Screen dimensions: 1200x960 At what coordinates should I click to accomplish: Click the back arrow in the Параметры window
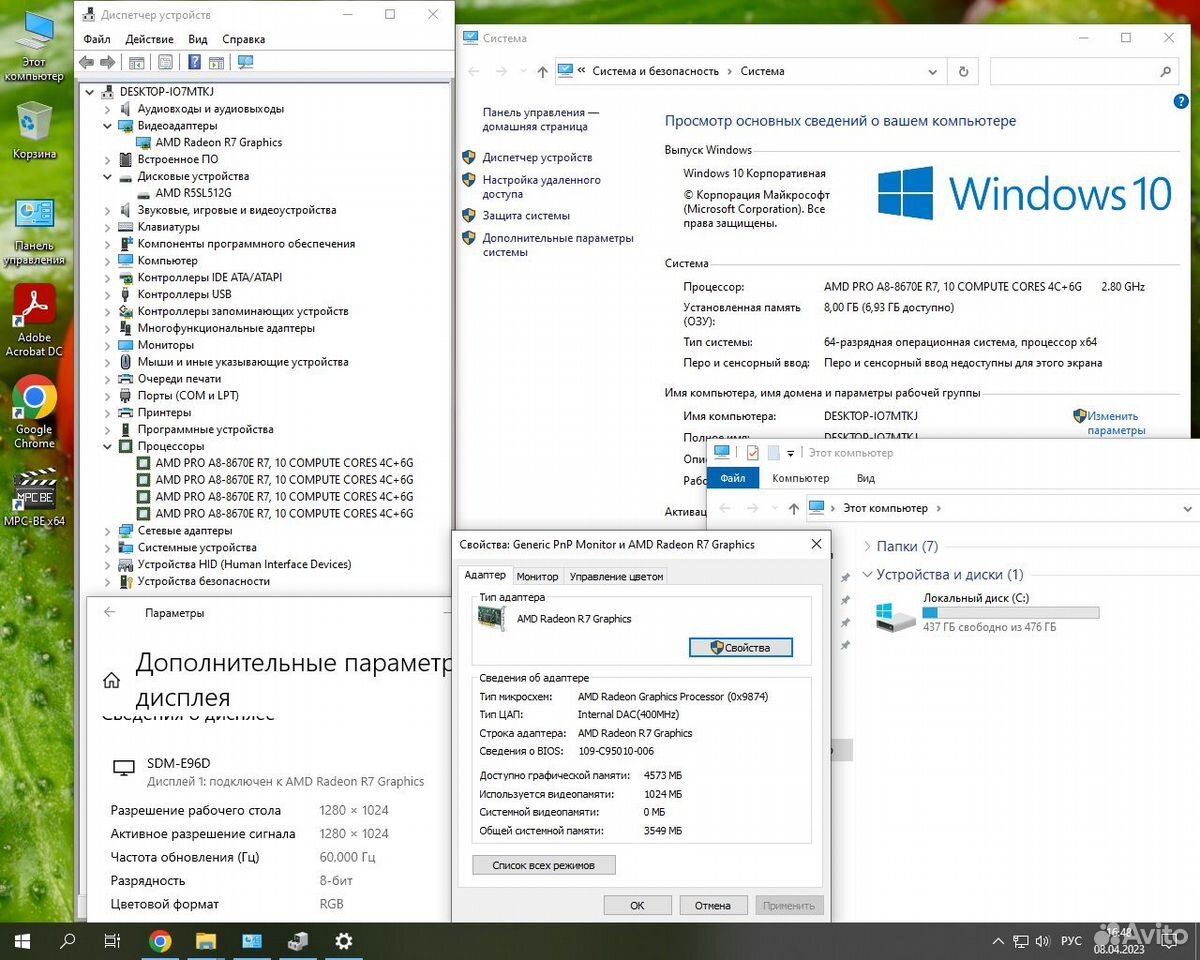point(110,612)
